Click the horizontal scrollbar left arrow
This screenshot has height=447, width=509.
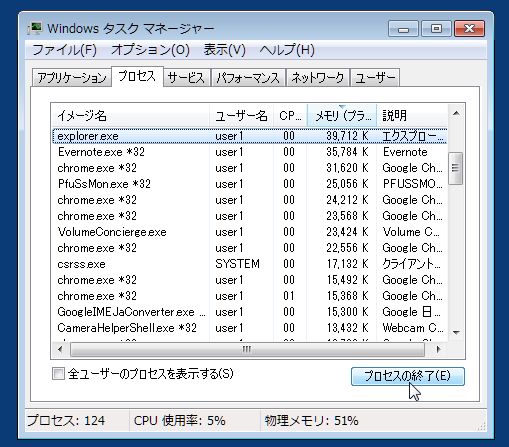point(60,349)
